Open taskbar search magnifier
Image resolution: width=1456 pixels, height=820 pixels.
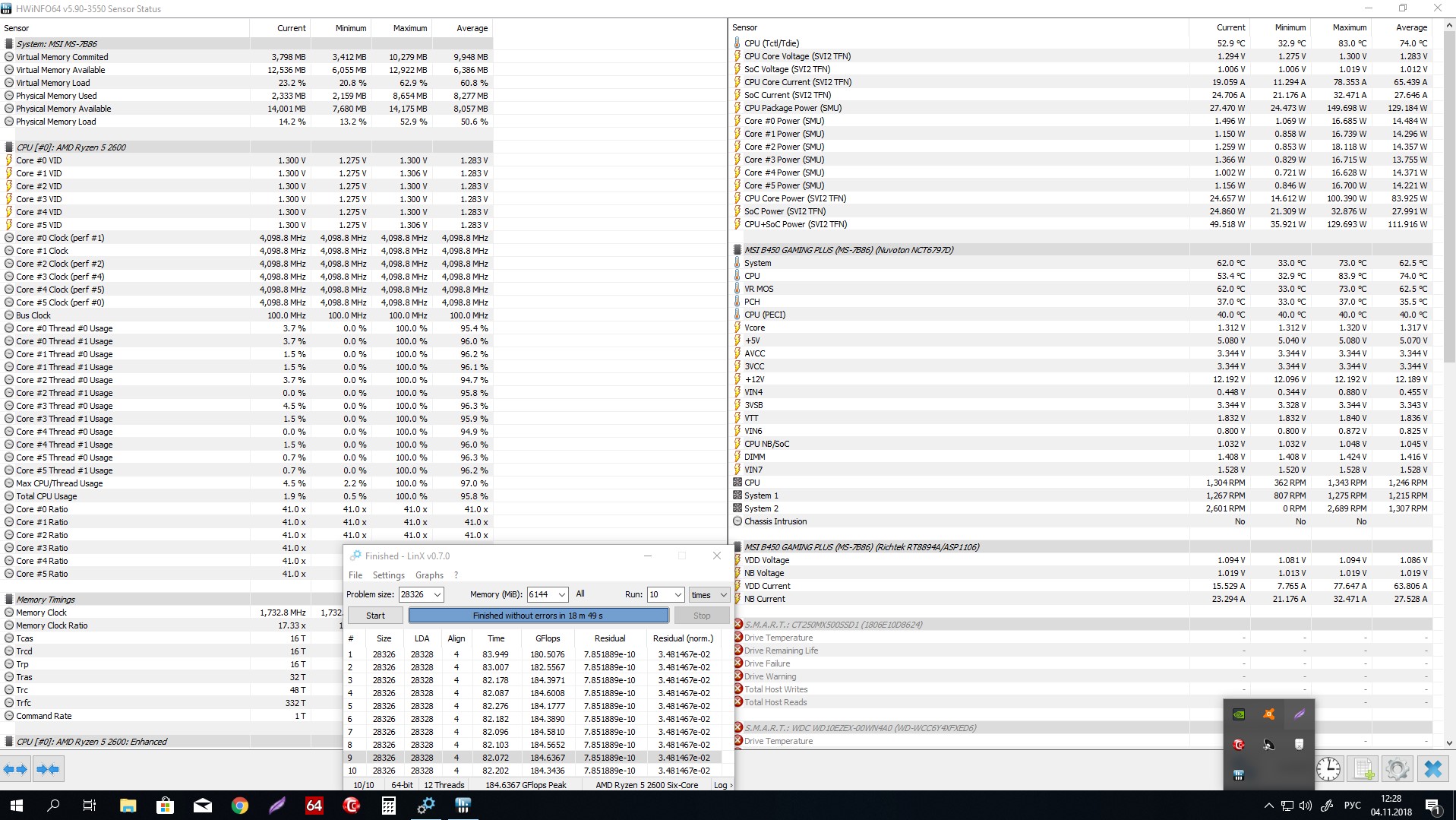point(53,806)
